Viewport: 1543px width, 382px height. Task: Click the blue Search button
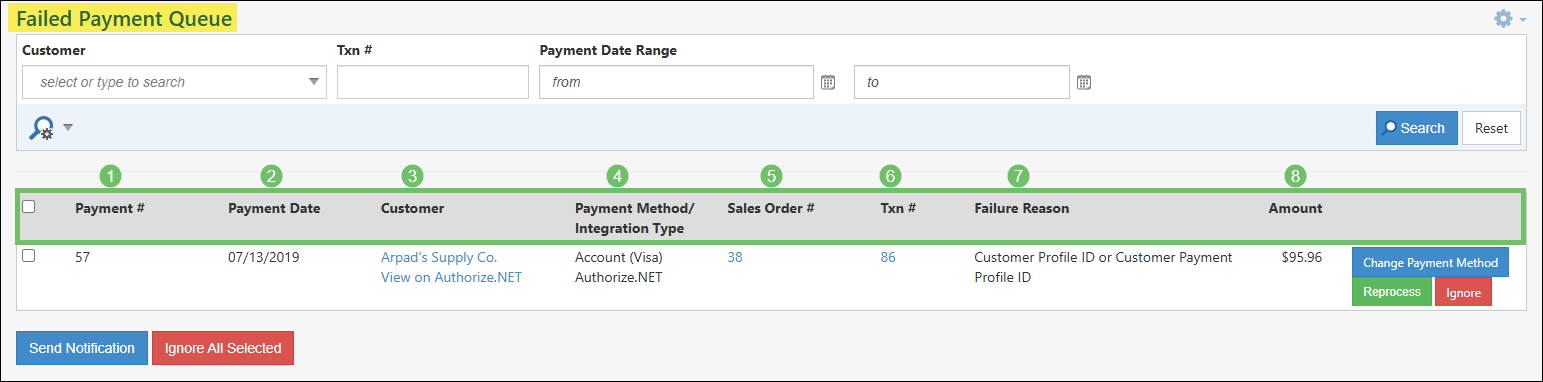tap(1416, 128)
